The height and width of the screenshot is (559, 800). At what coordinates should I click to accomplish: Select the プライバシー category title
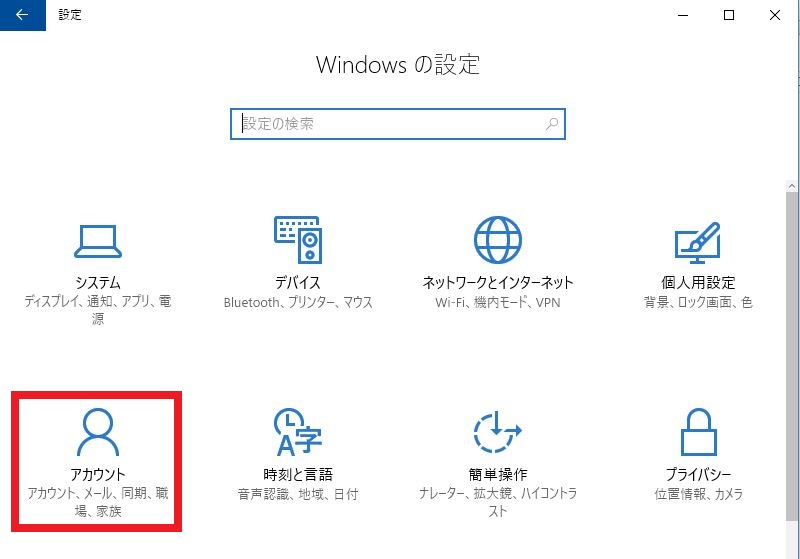pyautogui.click(x=698, y=474)
